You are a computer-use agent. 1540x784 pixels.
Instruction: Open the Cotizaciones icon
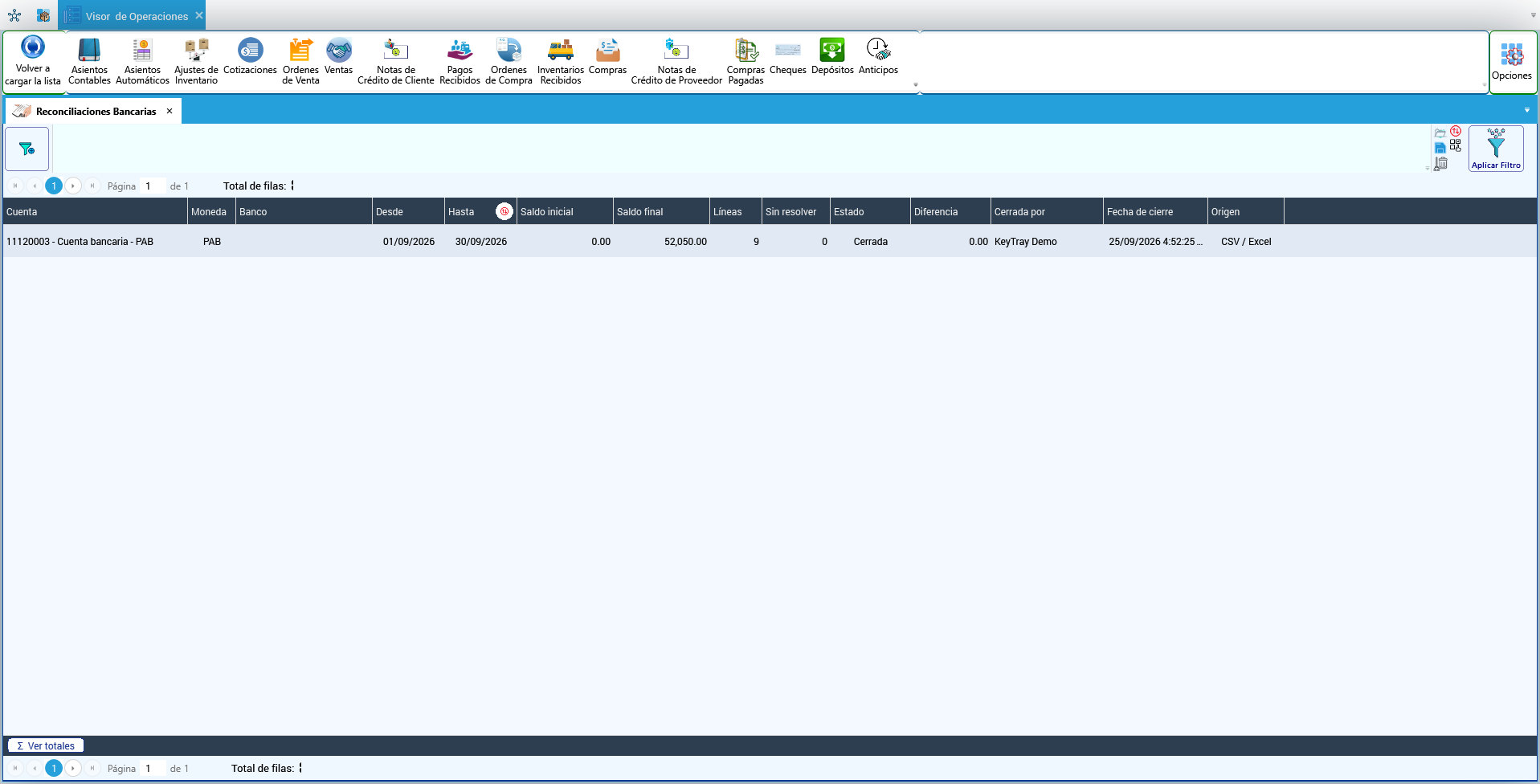click(250, 57)
